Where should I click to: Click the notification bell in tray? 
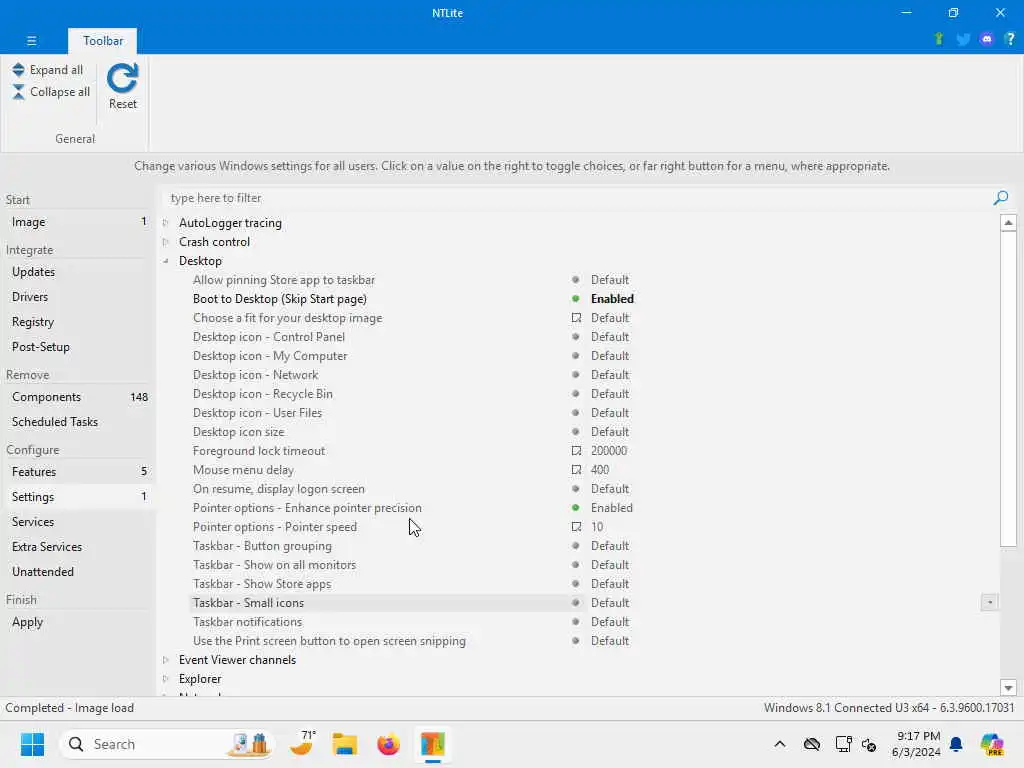click(956, 744)
